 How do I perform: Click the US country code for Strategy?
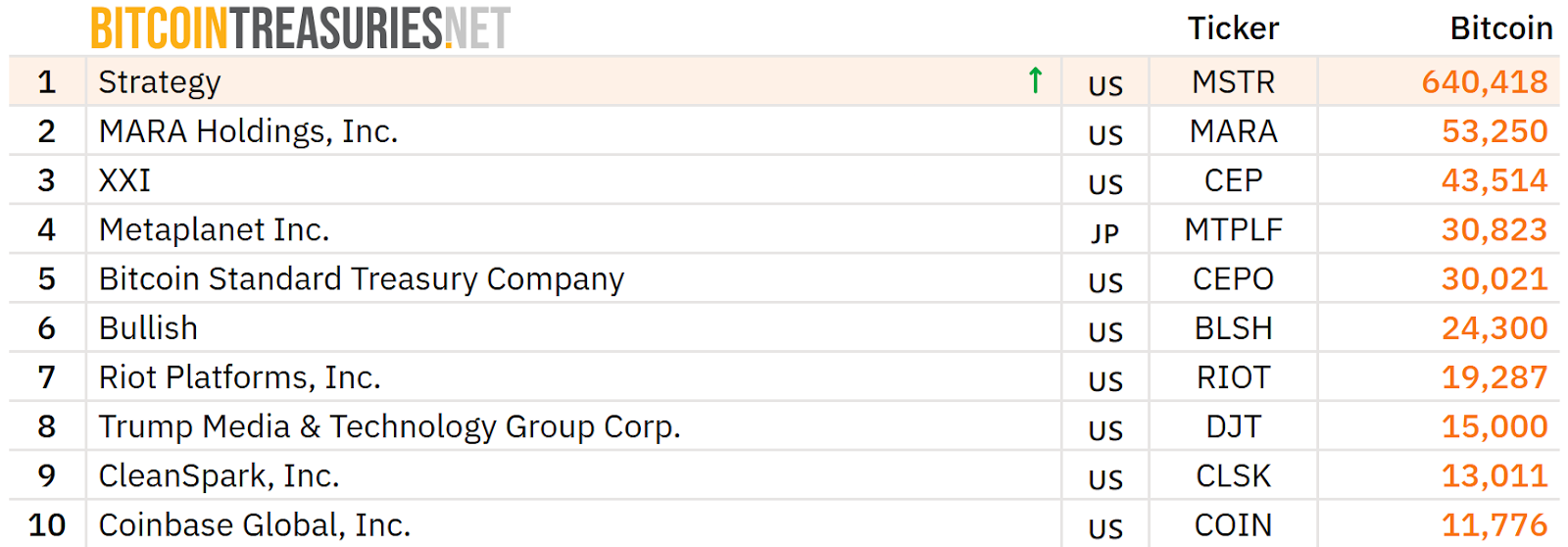(x=1105, y=86)
